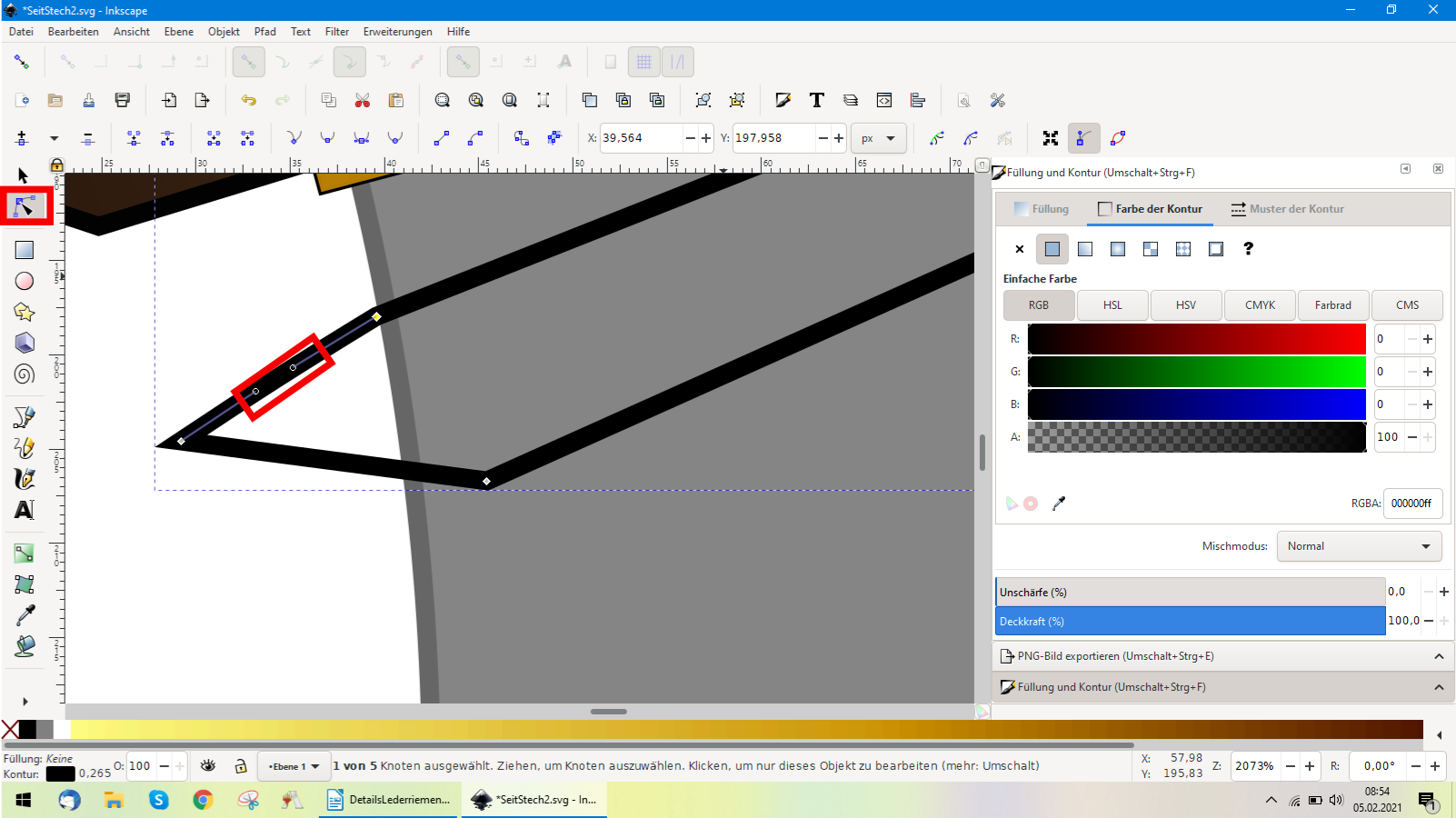Screen dimensions: 1456x818
Task: Collapse the PNG-Bild exportieren panel
Action: tap(1439, 656)
